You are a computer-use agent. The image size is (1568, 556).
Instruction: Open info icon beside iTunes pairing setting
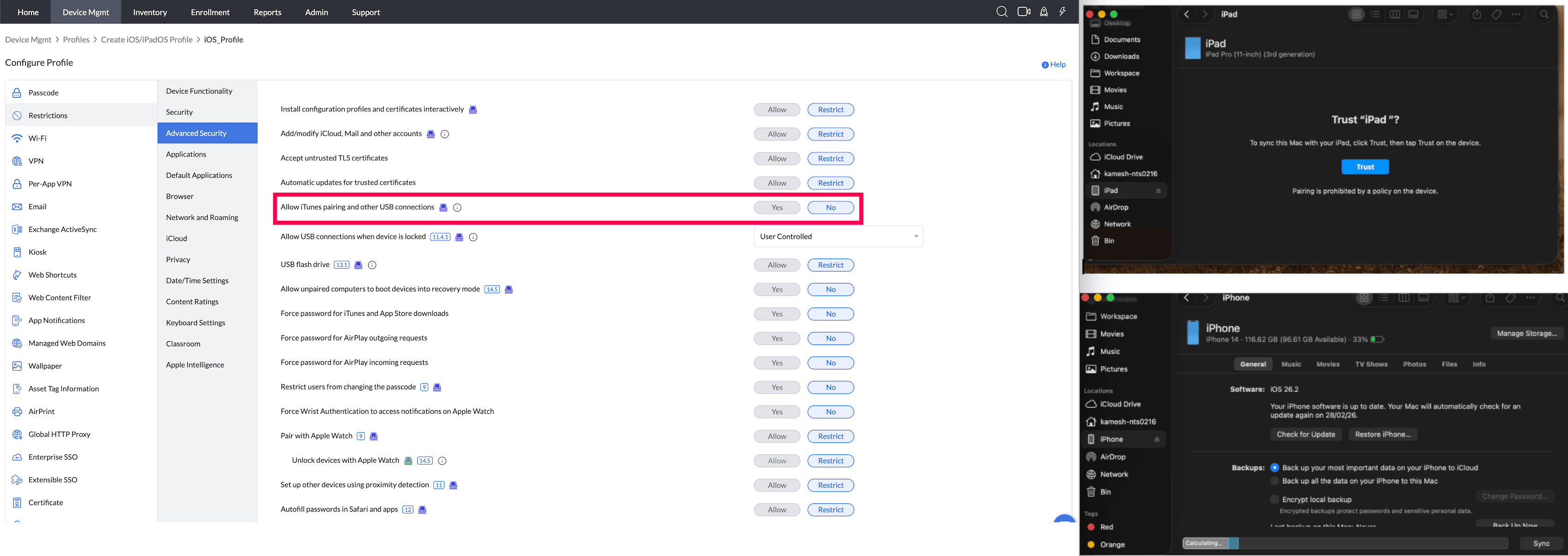457,208
